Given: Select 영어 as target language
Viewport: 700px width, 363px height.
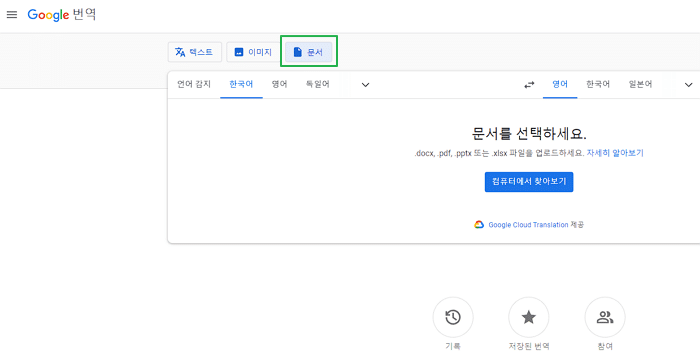Looking at the screenshot, I should 560,84.
